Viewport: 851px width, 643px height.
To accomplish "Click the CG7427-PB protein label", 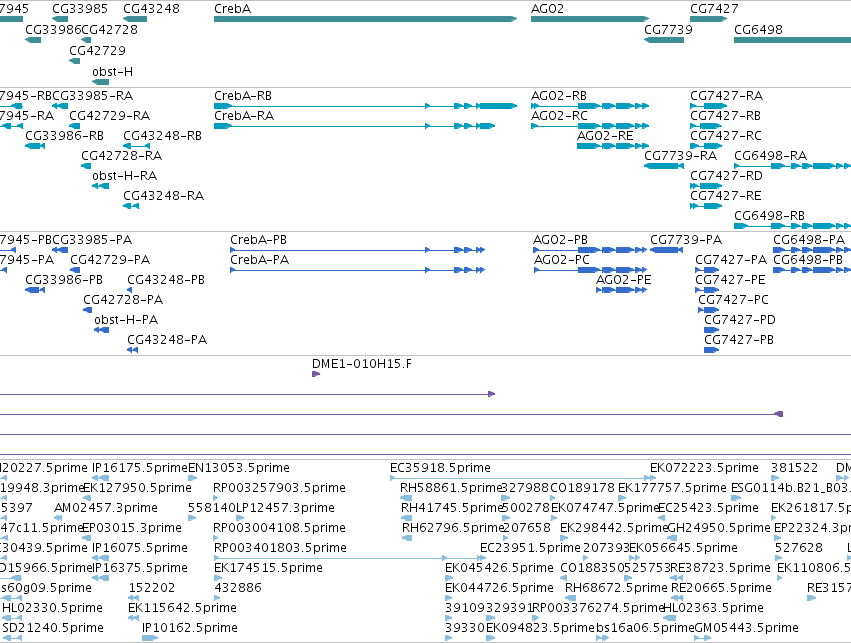I will 739,340.
